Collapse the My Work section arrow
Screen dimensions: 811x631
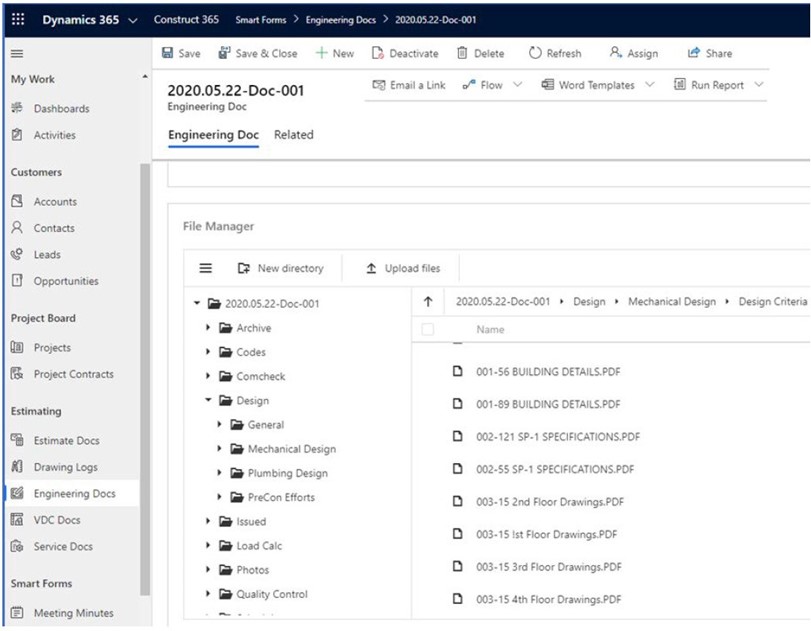(145, 77)
